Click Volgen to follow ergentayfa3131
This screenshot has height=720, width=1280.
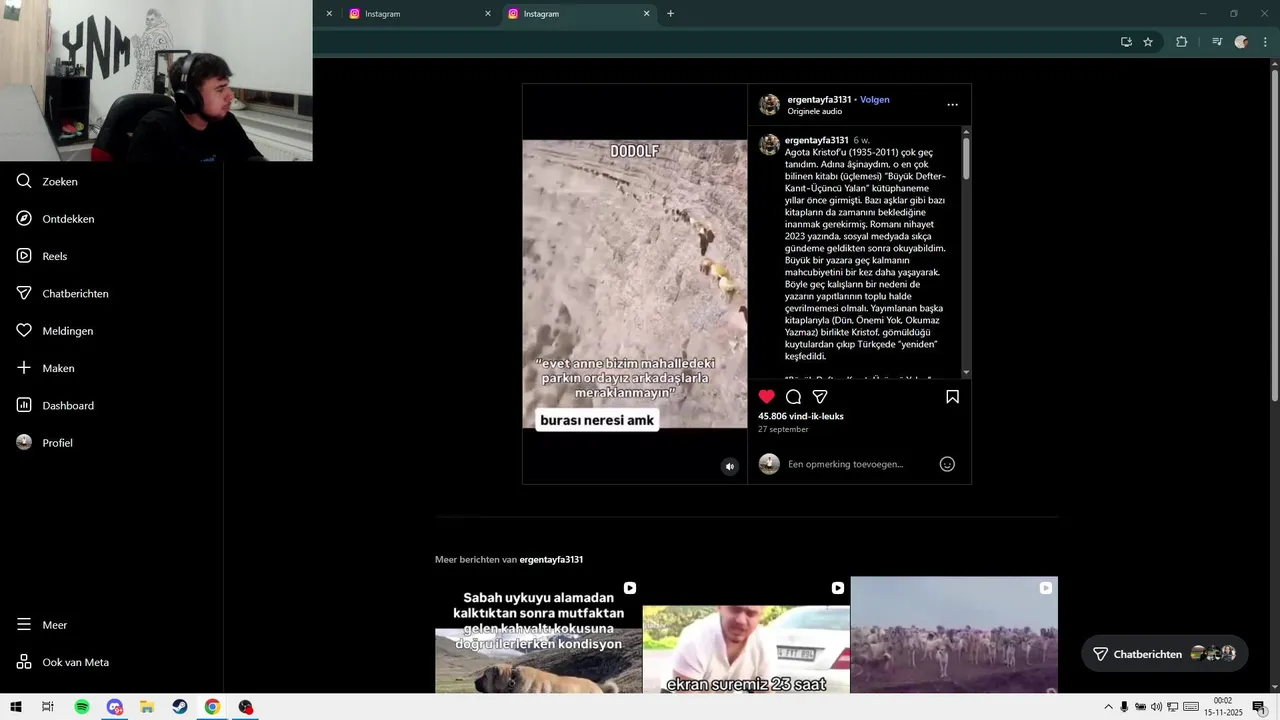pos(875,100)
